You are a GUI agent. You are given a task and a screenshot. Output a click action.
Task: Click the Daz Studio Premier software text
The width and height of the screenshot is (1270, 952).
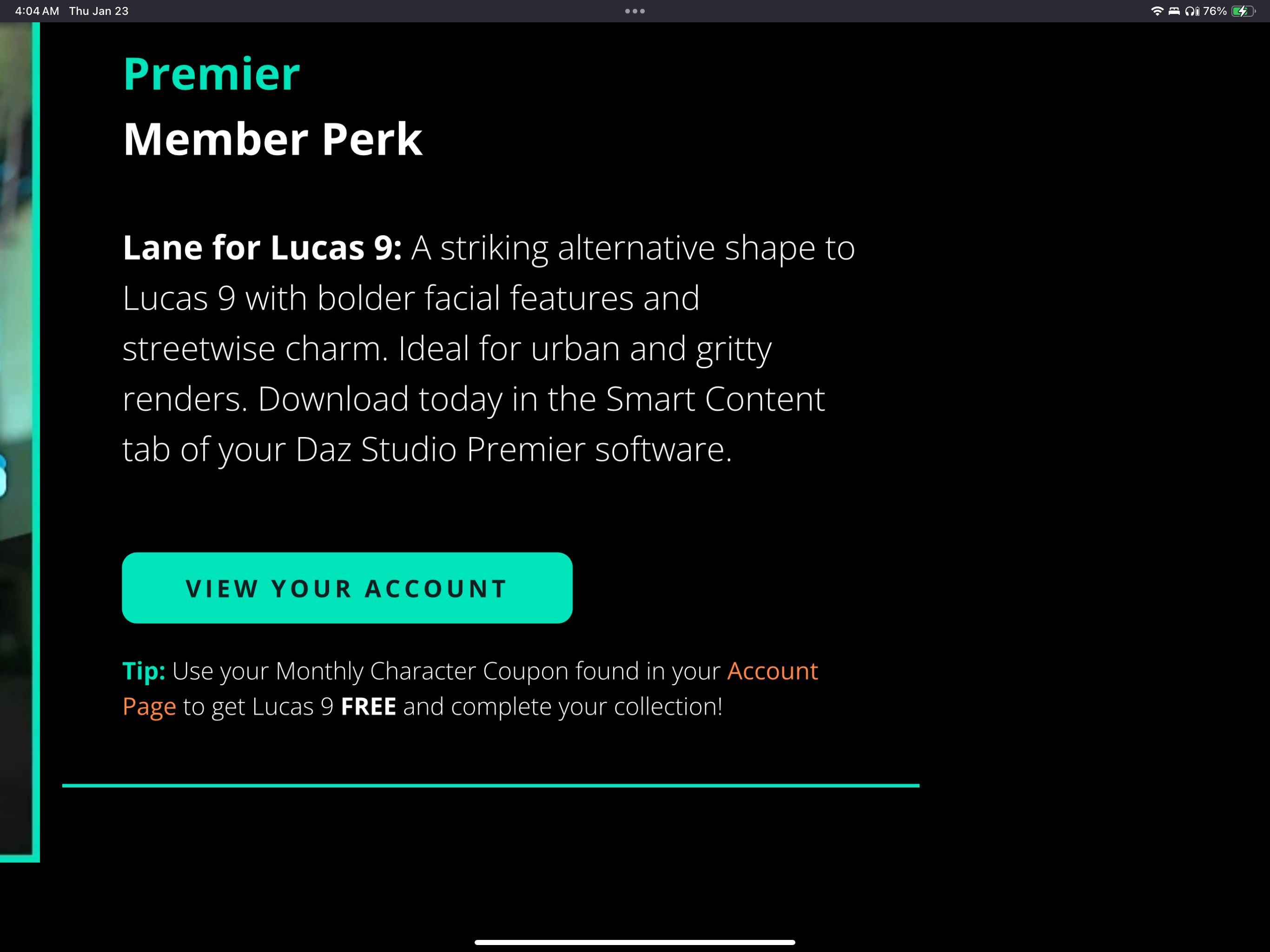pyautogui.click(x=514, y=449)
